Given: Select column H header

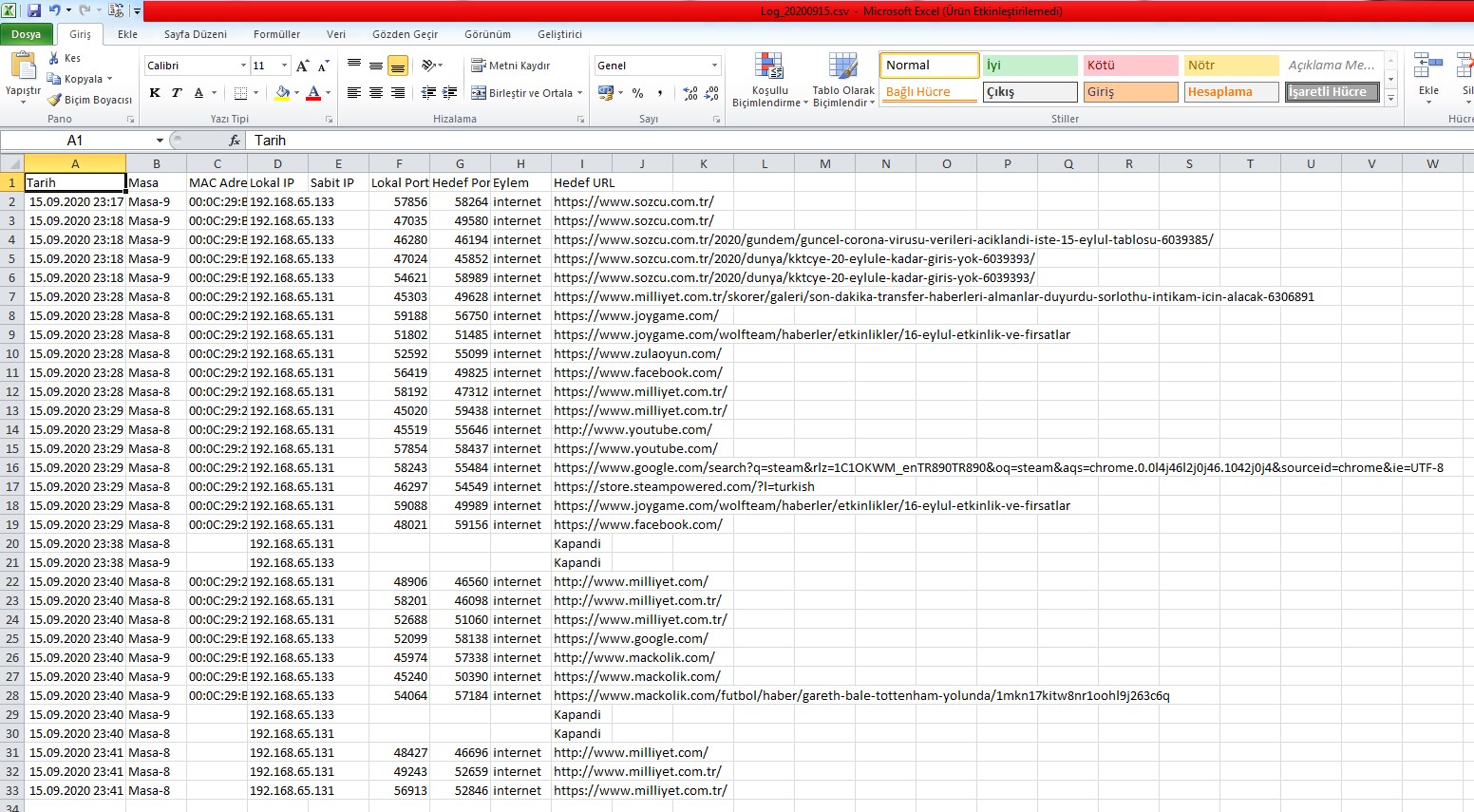Looking at the screenshot, I should pos(520,163).
